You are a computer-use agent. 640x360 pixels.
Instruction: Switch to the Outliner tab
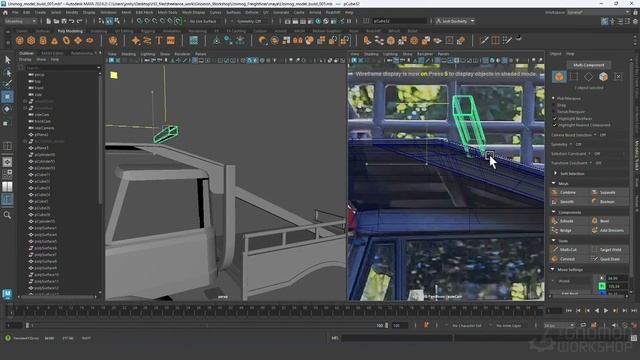click(x=27, y=53)
